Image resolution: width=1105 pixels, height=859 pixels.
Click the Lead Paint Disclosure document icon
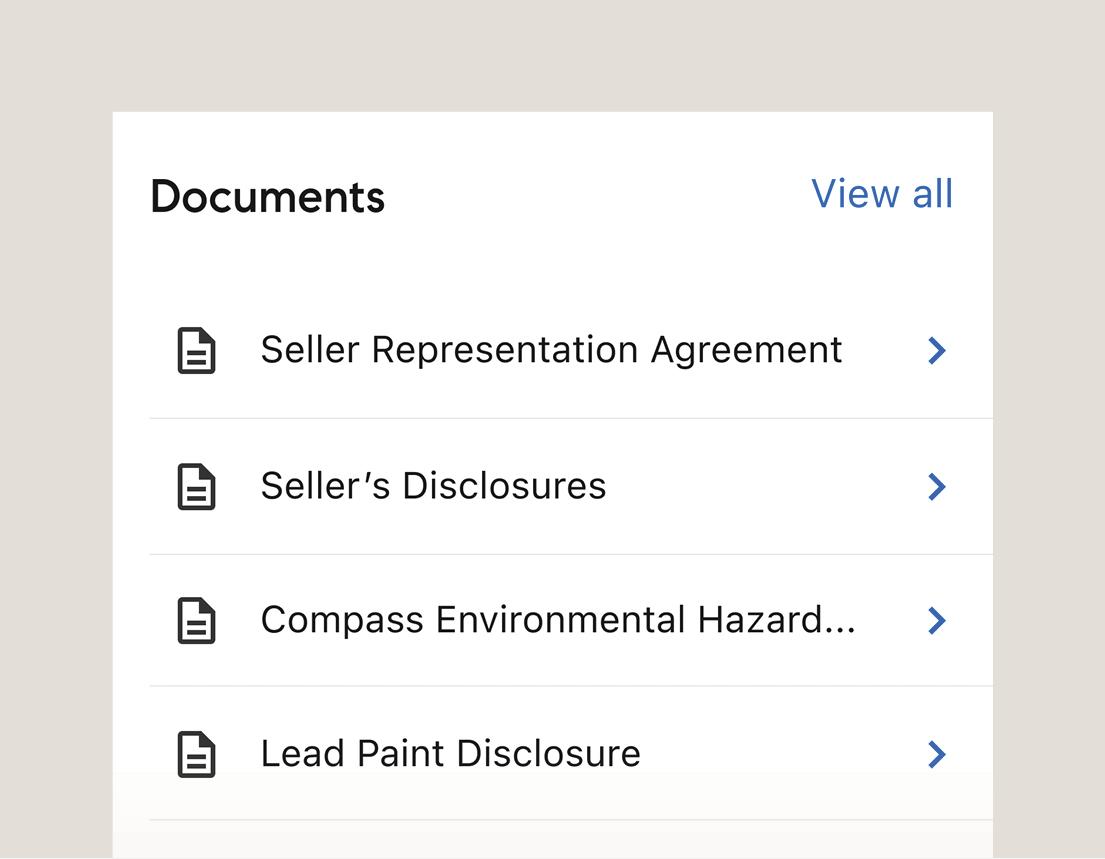pyautogui.click(x=196, y=755)
